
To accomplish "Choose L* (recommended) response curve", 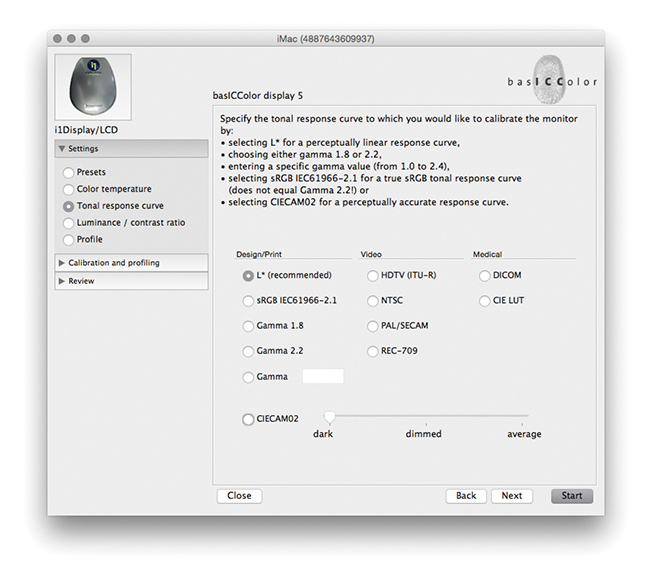I will click(x=248, y=276).
